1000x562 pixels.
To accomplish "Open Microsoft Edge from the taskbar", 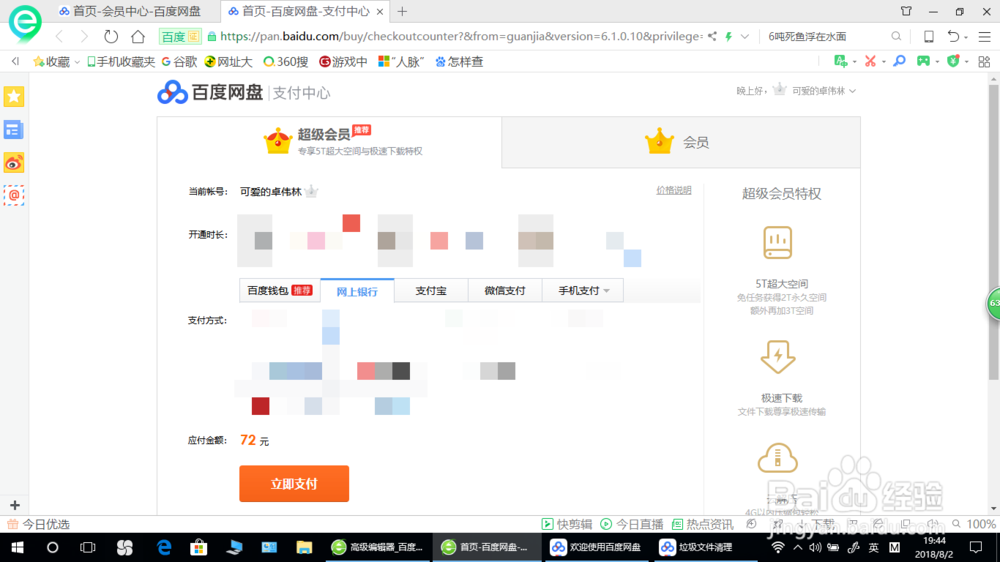I will pos(164,547).
